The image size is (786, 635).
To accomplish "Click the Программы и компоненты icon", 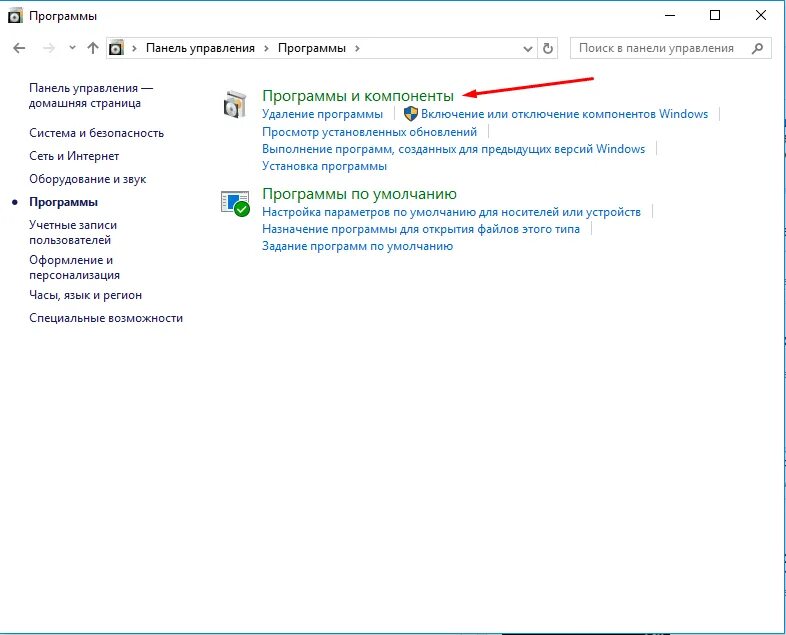I will pyautogui.click(x=235, y=104).
